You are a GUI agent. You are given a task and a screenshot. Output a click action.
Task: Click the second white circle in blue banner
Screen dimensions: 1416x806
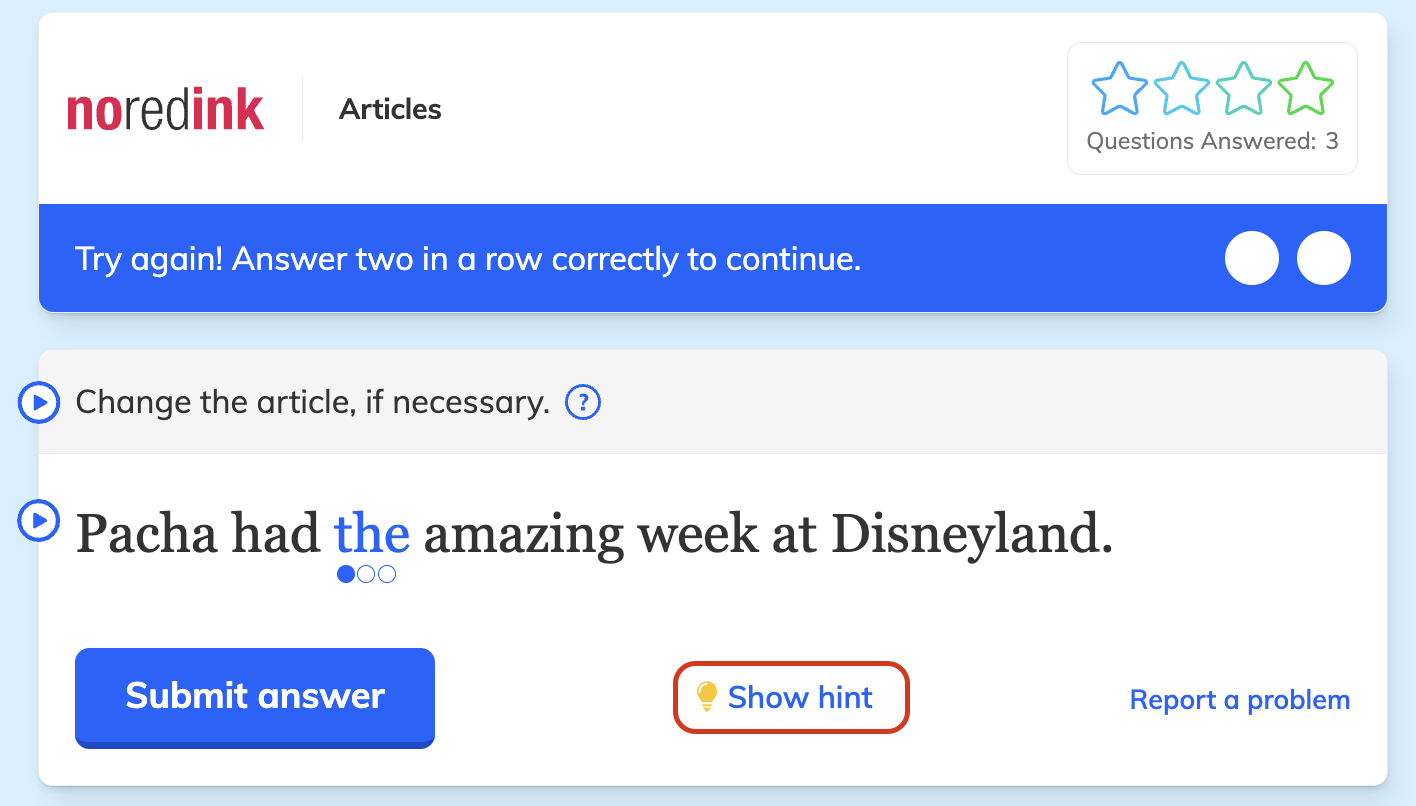coord(1324,258)
